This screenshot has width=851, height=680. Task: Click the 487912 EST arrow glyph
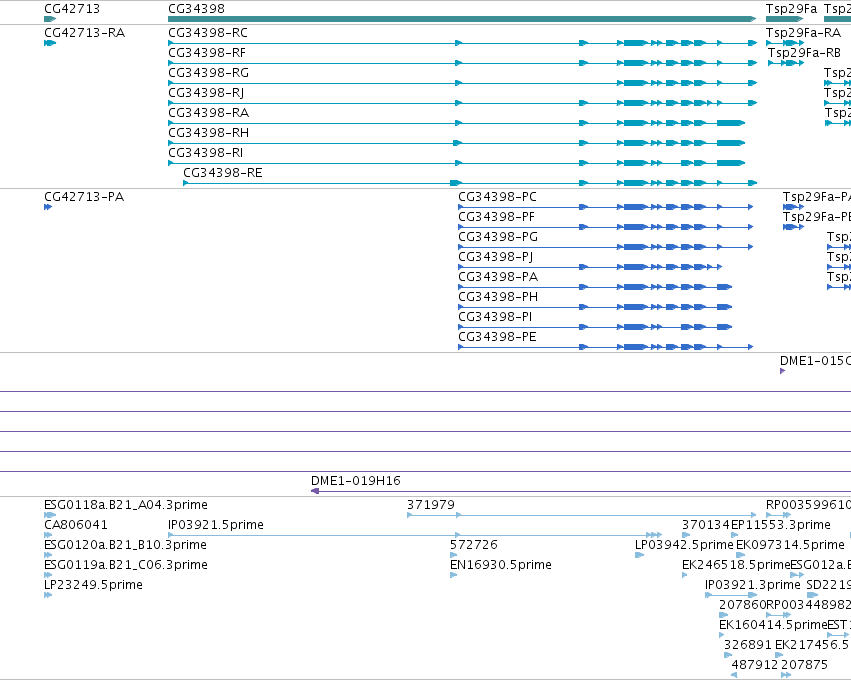pos(734,675)
